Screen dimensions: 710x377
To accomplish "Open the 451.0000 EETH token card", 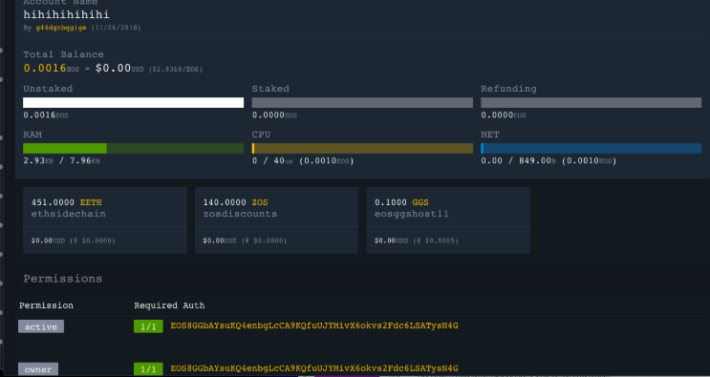I will (x=105, y=220).
